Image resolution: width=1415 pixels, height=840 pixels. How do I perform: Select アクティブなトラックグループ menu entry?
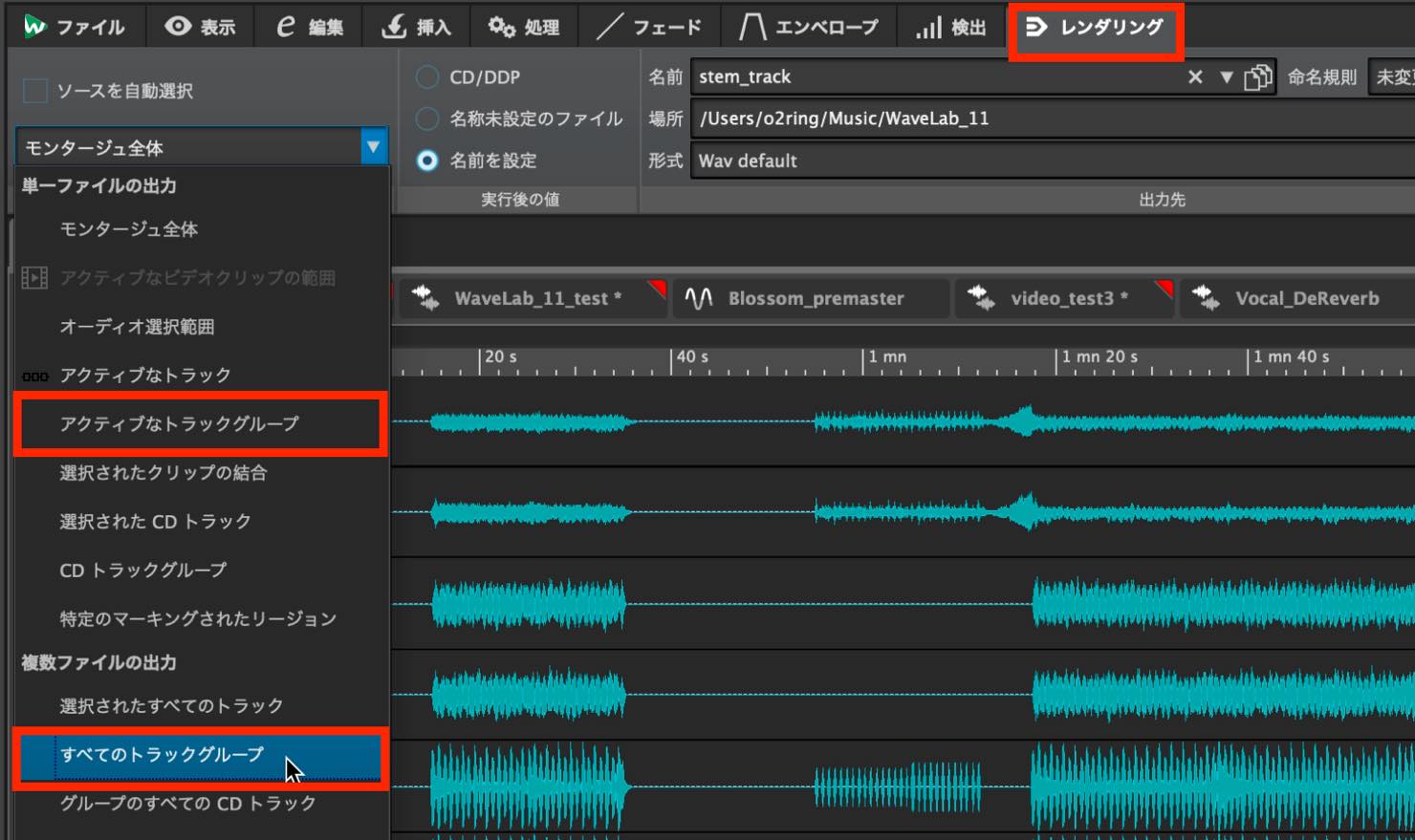tap(201, 423)
